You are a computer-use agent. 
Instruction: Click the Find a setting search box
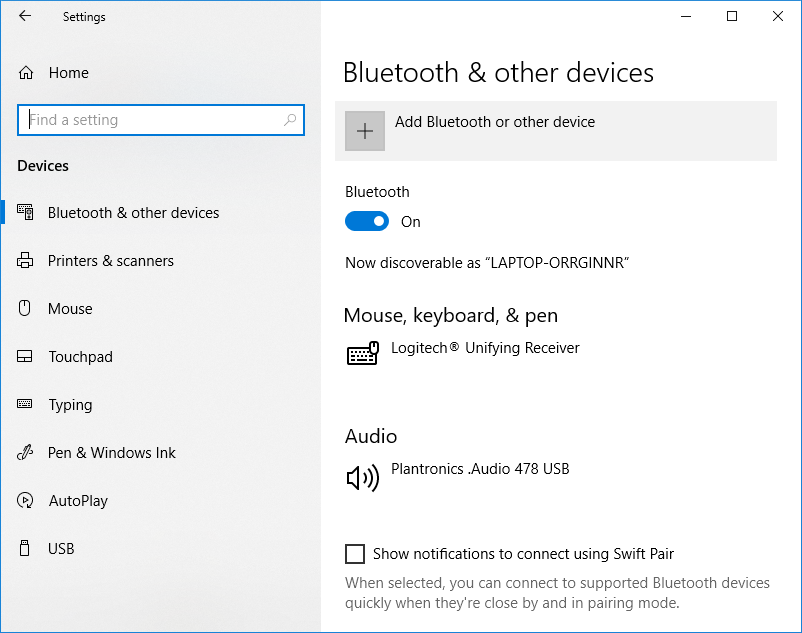(150, 120)
